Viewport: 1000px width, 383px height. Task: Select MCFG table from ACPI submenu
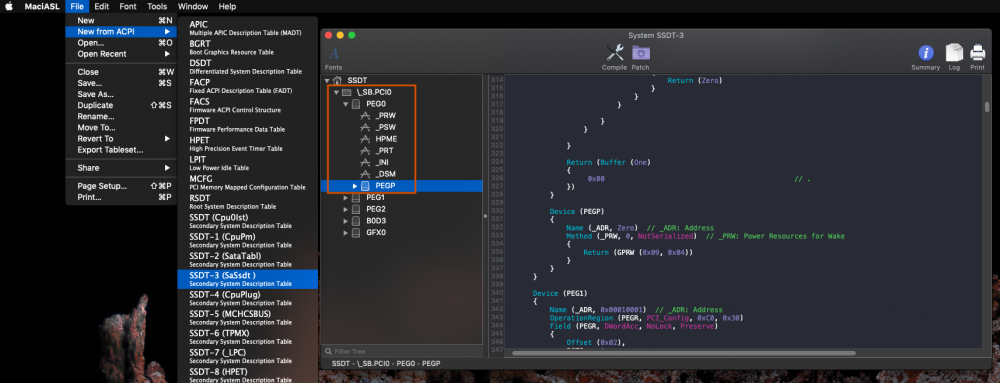coord(247,182)
